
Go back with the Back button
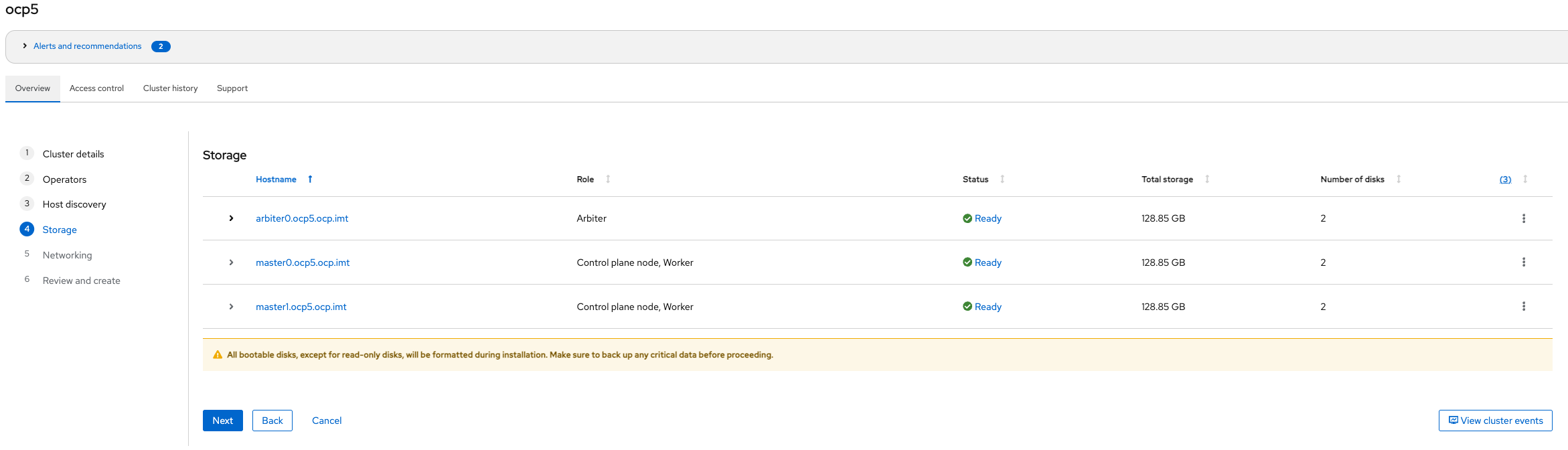click(272, 421)
